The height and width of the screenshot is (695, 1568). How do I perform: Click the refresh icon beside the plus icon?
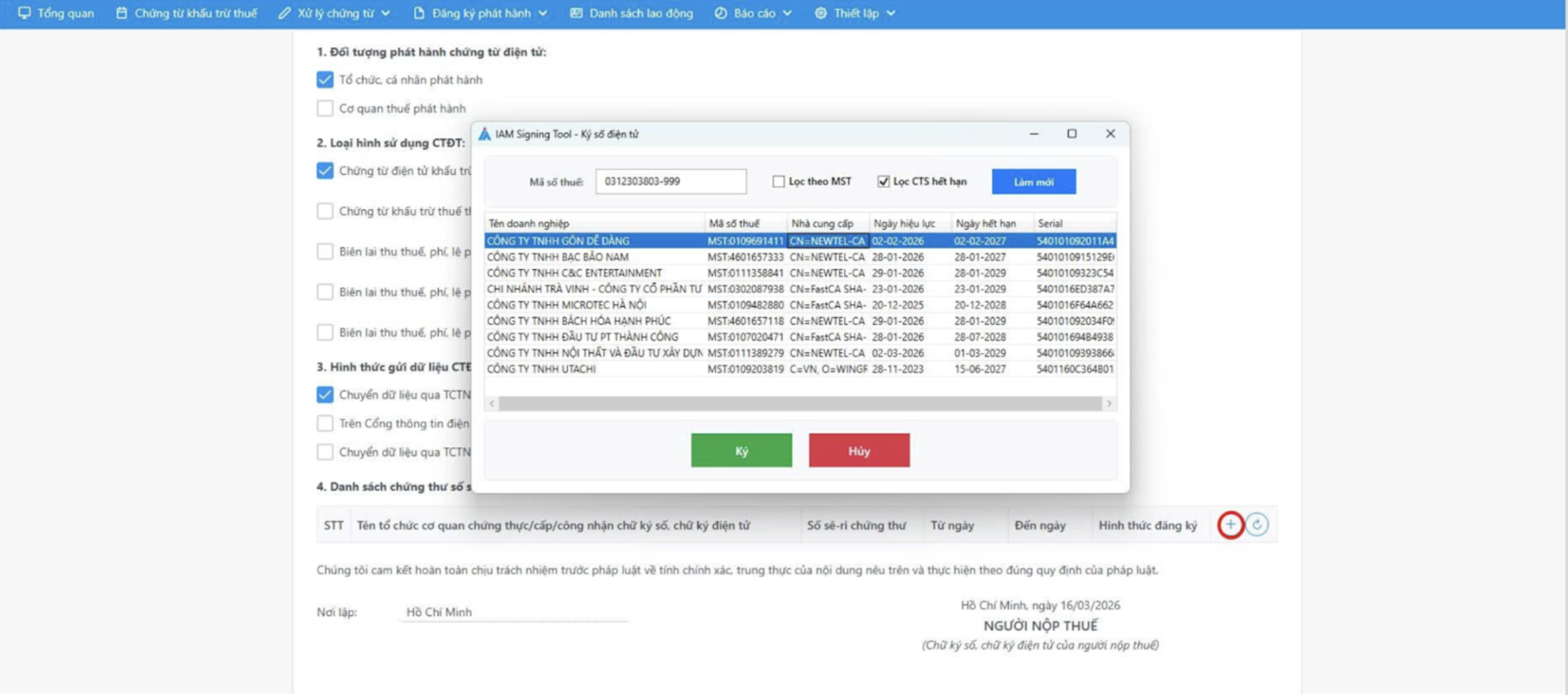[1257, 525]
